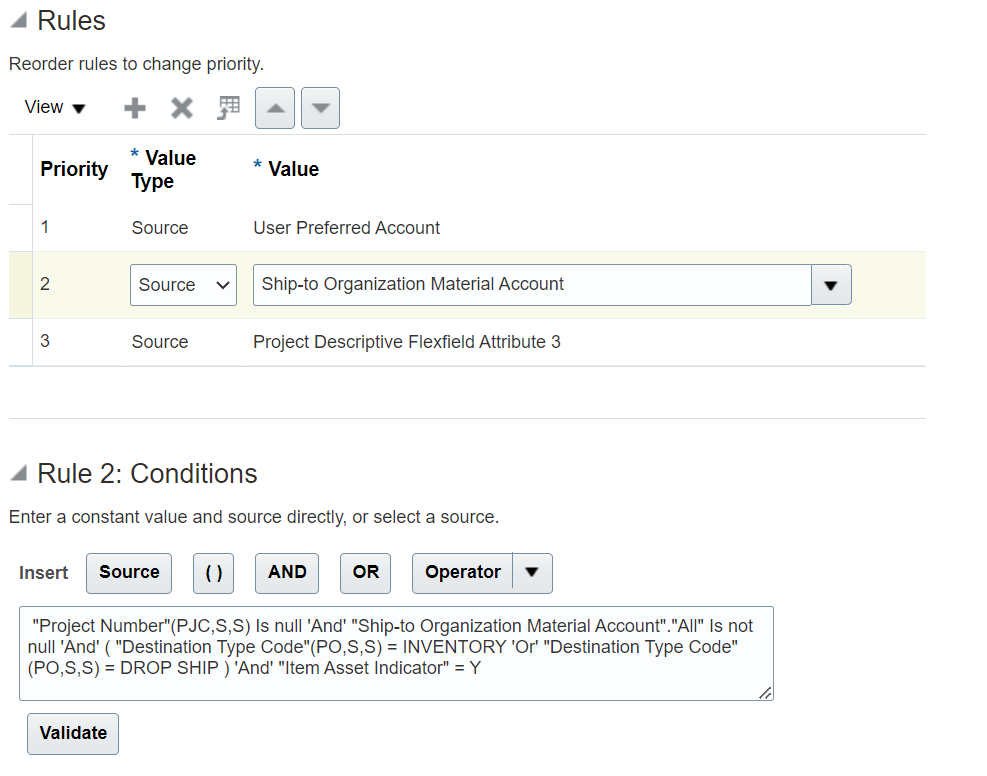The height and width of the screenshot is (776, 987).
Task: Open the View menu
Action: pyautogui.click(x=55, y=108)
